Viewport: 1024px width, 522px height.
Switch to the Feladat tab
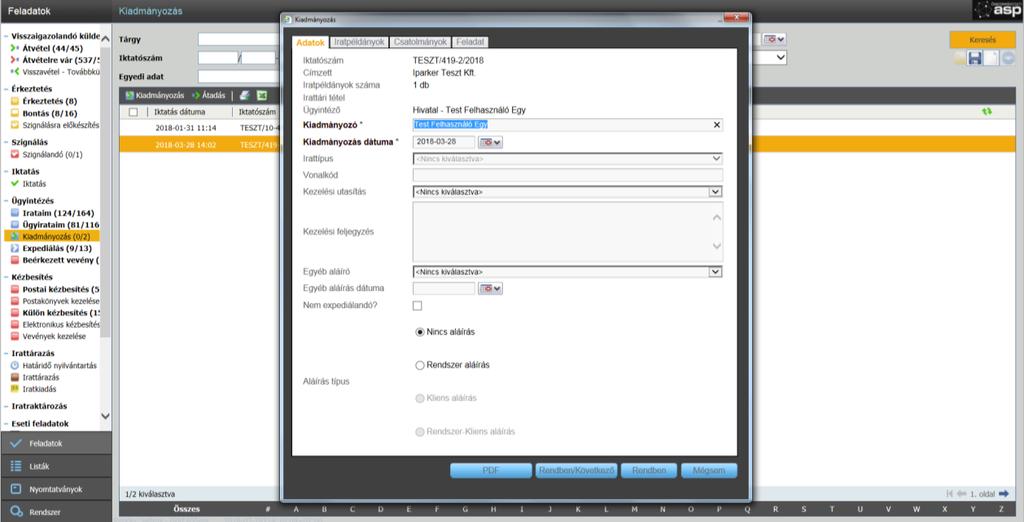[x=470, y=42]
